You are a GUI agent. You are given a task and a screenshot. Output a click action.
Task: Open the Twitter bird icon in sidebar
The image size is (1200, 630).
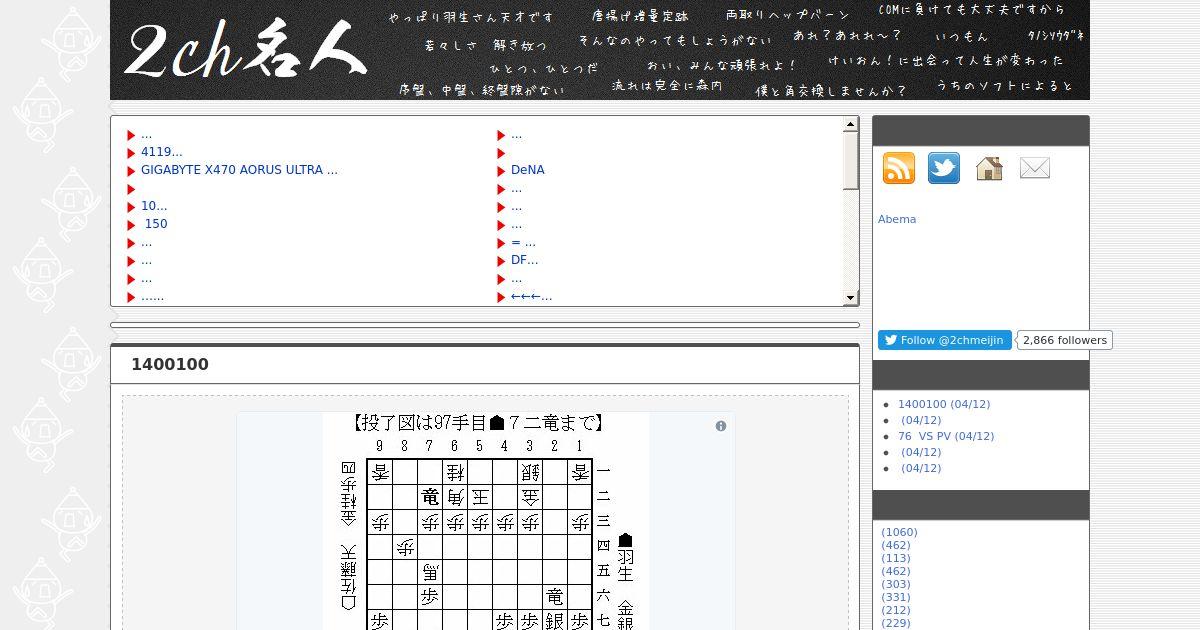tap(944, 168)
